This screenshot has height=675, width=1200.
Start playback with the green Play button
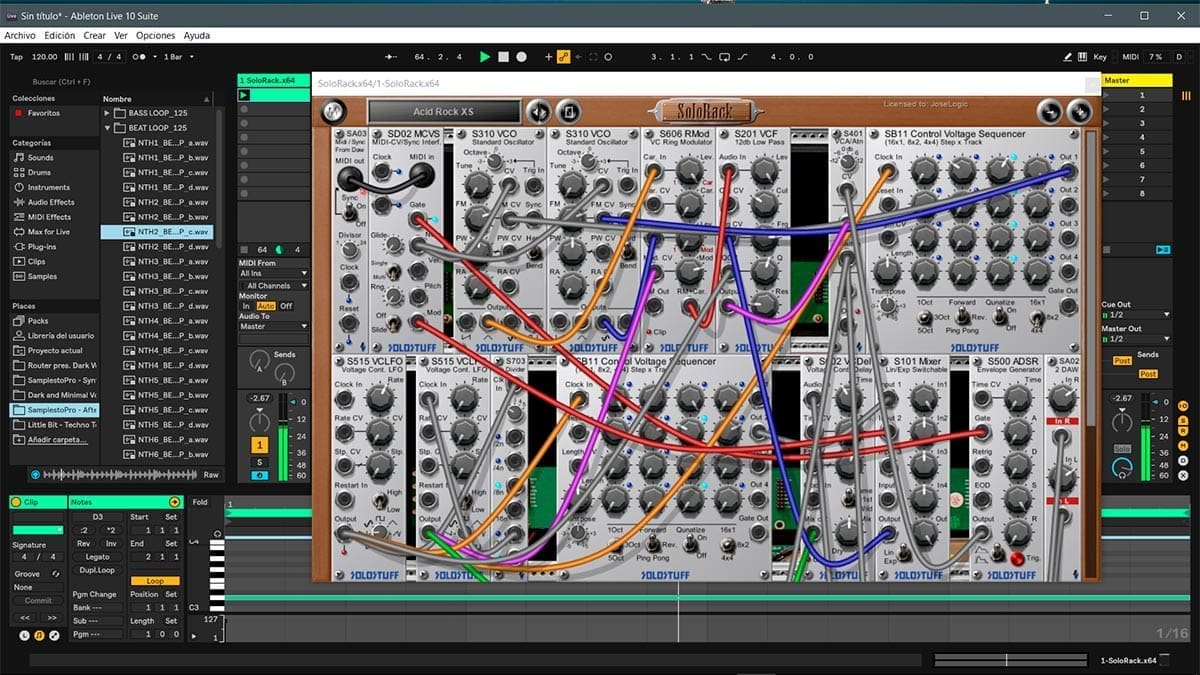(485, 57)
